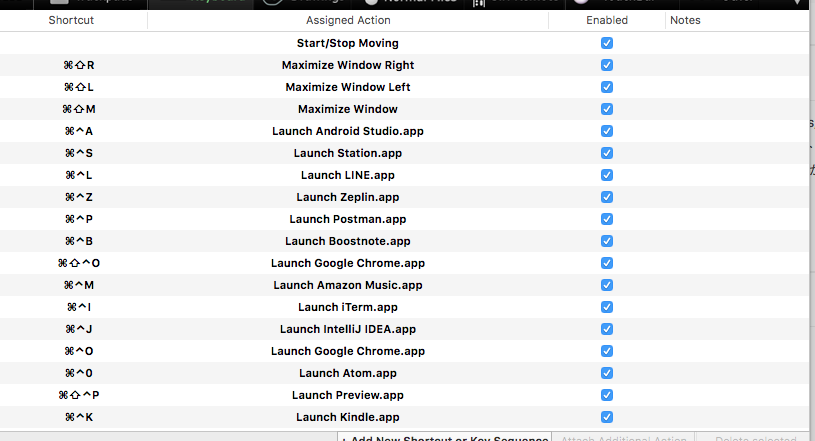
Task: Select Launch LINE.app action
Action: click(x=348, y=175)
